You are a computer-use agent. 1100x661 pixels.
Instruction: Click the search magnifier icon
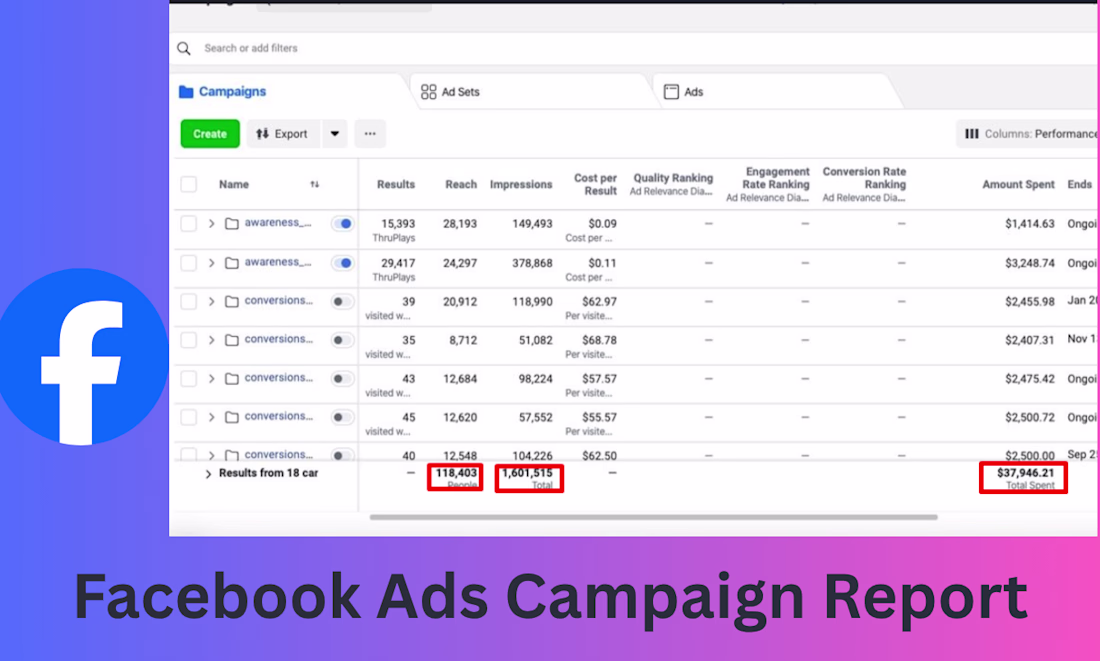pyautogui.click(x=184, y=48)
